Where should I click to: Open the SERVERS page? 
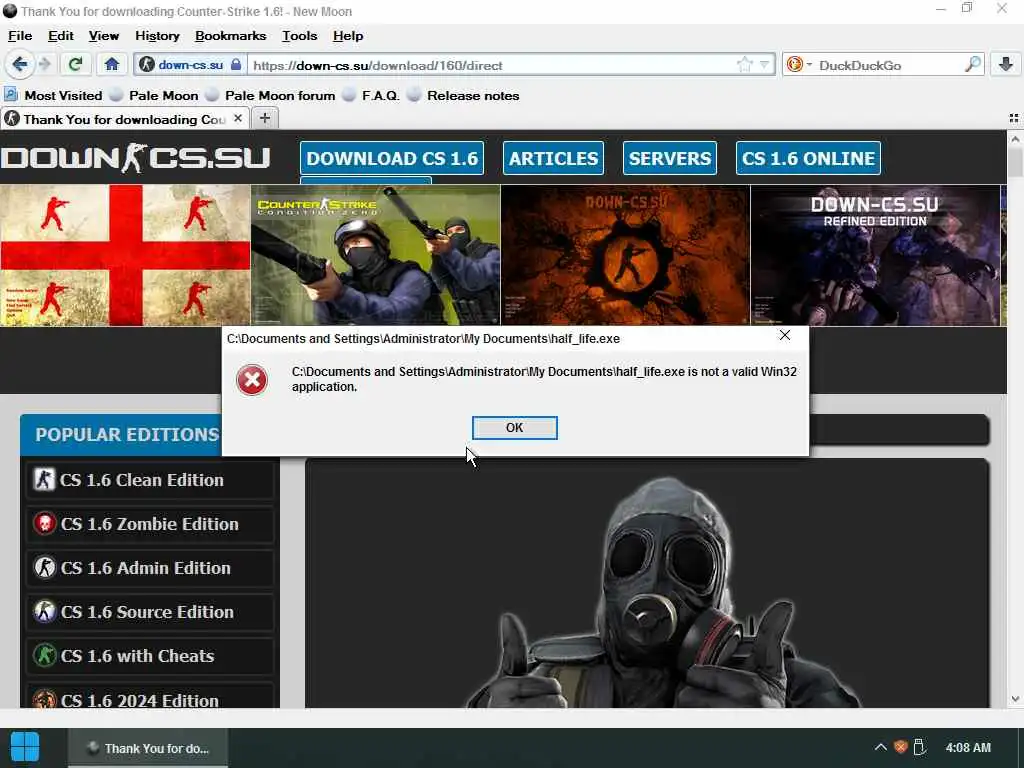pyautogui.click(x=669, y=158)
